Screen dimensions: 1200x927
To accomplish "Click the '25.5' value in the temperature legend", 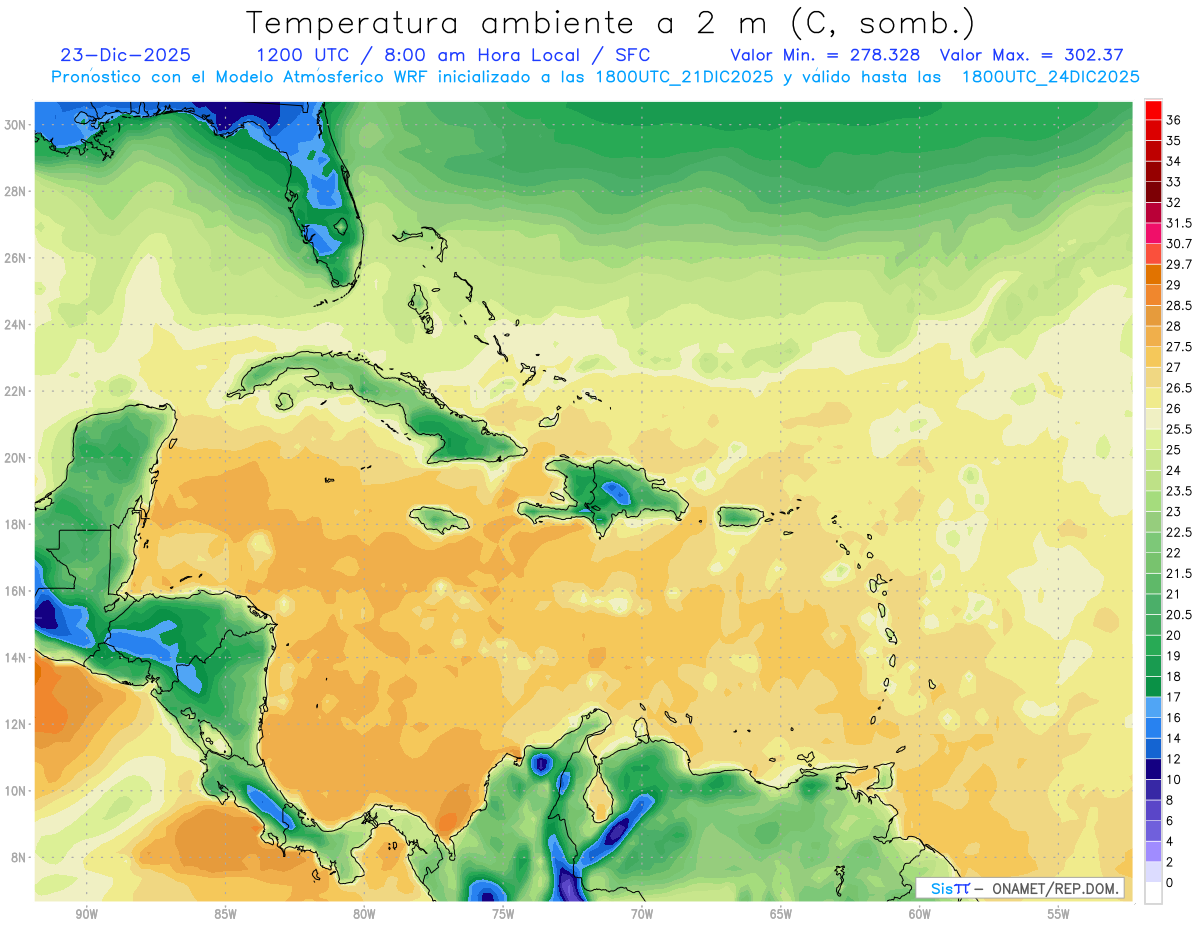I will pyautogui.click(x=1179, y=429).
